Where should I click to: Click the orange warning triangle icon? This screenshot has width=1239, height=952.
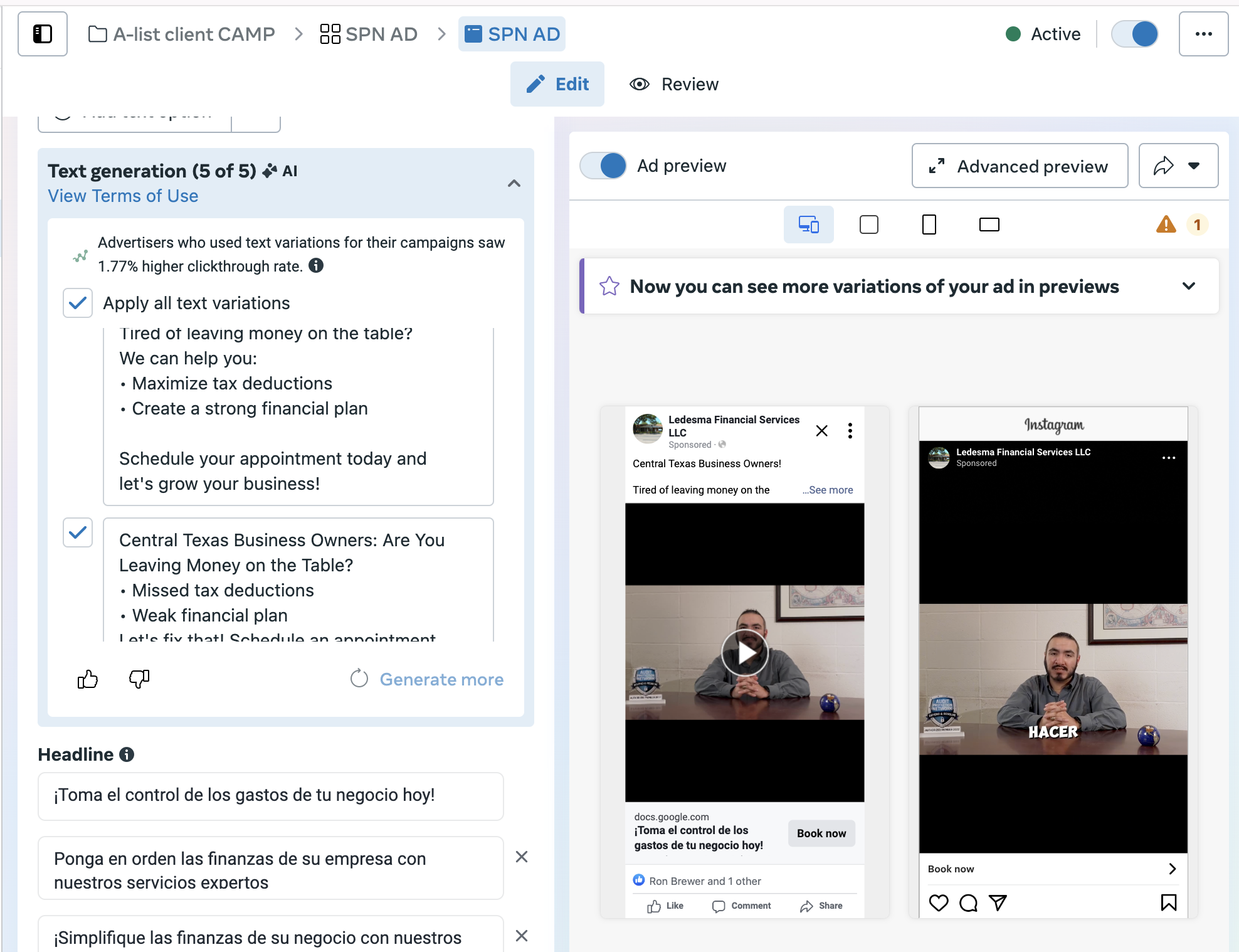point(1166,225)
